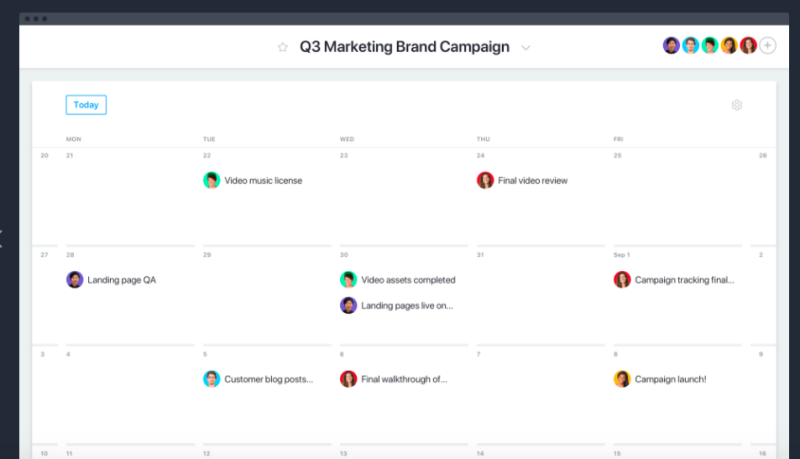Open the Landing pages live on... task
Screen dimensions: 800x459
(x=407, y=305)
